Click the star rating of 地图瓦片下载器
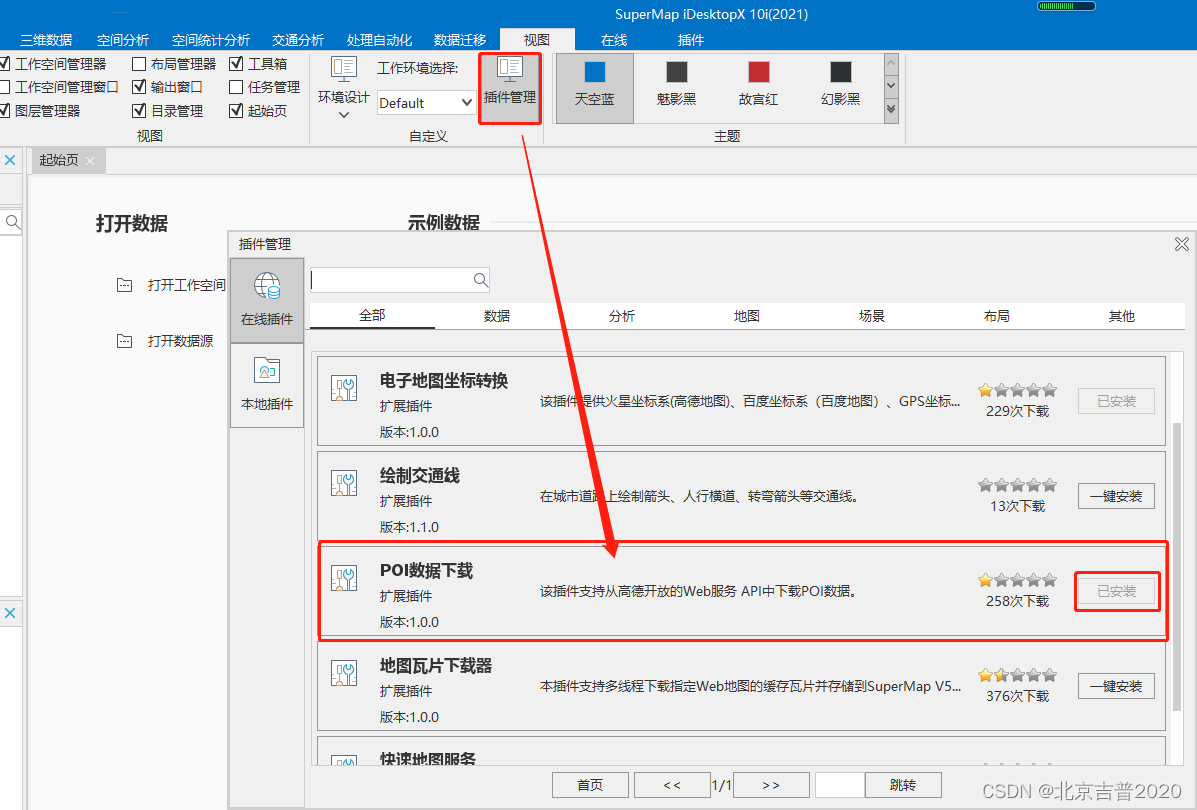Viewport: 1197px width, 810px height. point(1017,675)
